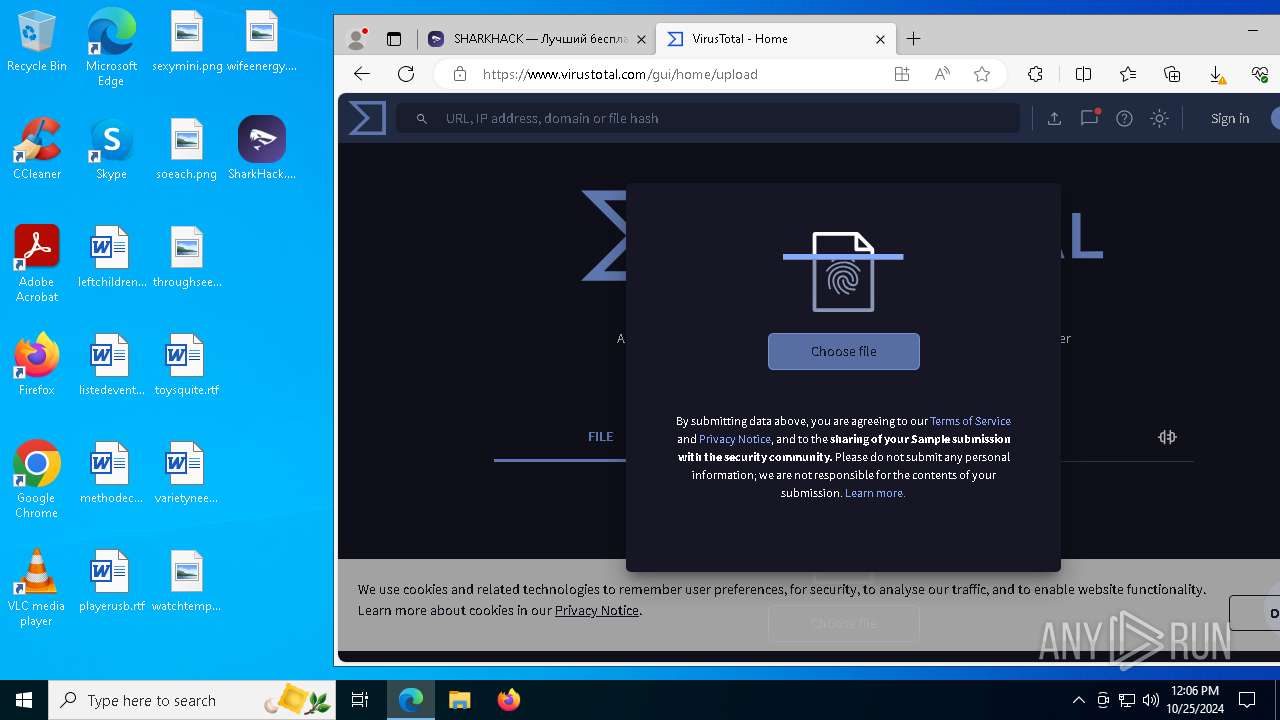Open Privacy Notice link in cookie banner
1280x720 pixels.
click(x=597, y=610)
